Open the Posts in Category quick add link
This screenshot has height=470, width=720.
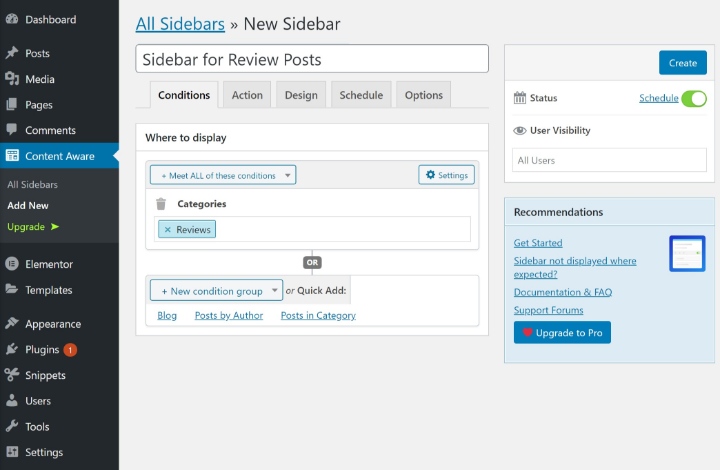coord(318,316)
